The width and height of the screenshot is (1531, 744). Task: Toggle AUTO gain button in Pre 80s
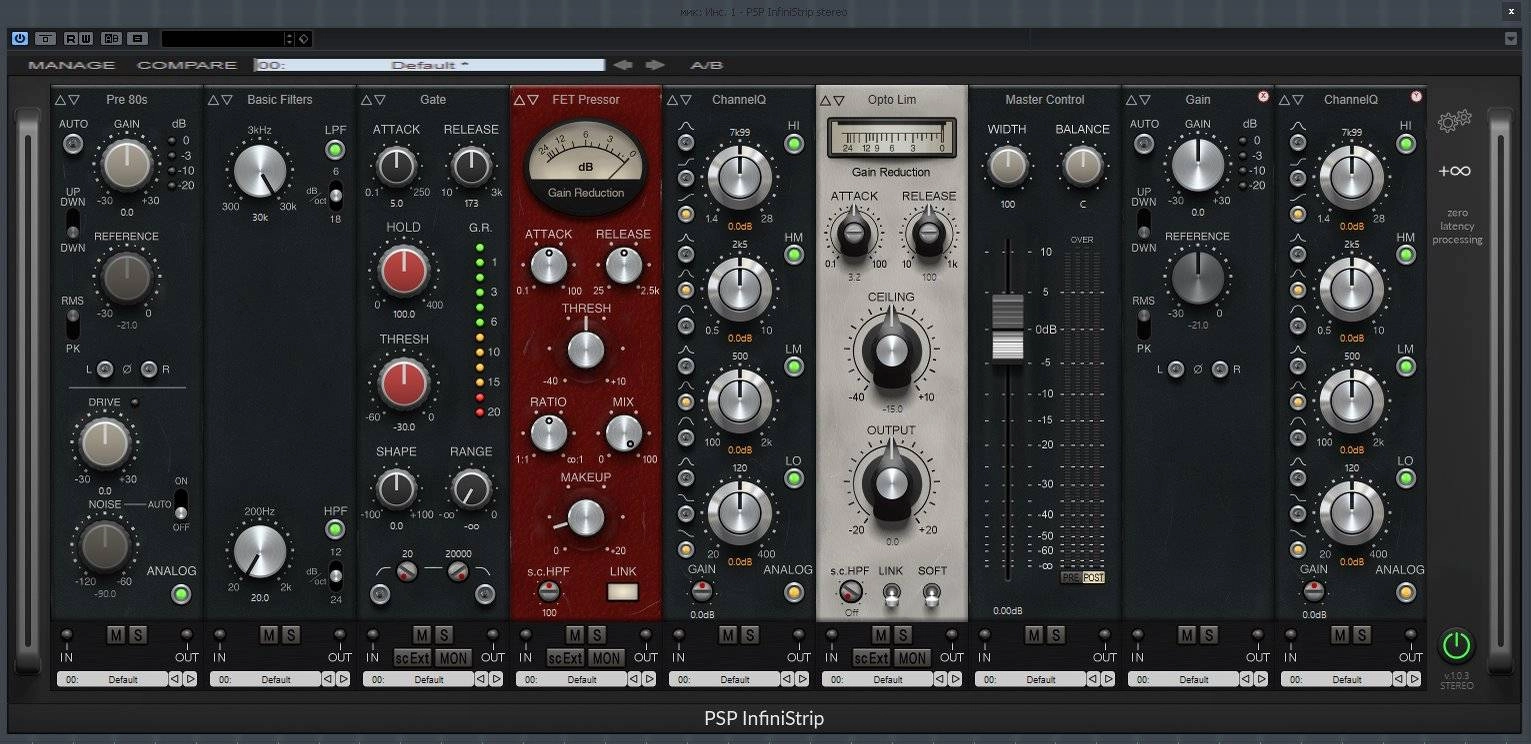73,144
